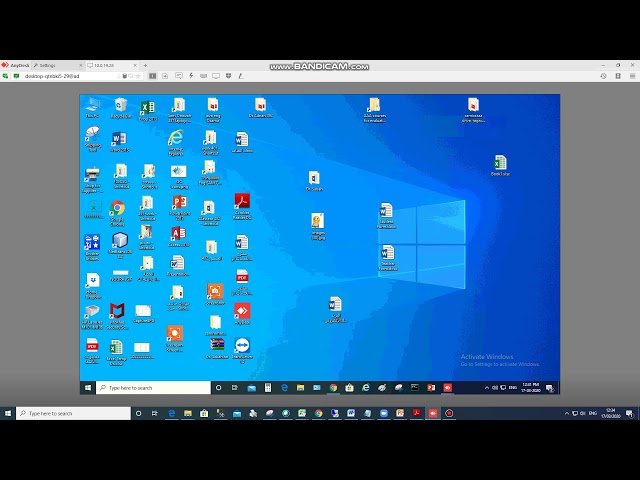The image size is (640, 480).
Task: Open Cortana on remote taskbar
Action: click(218, 388)
